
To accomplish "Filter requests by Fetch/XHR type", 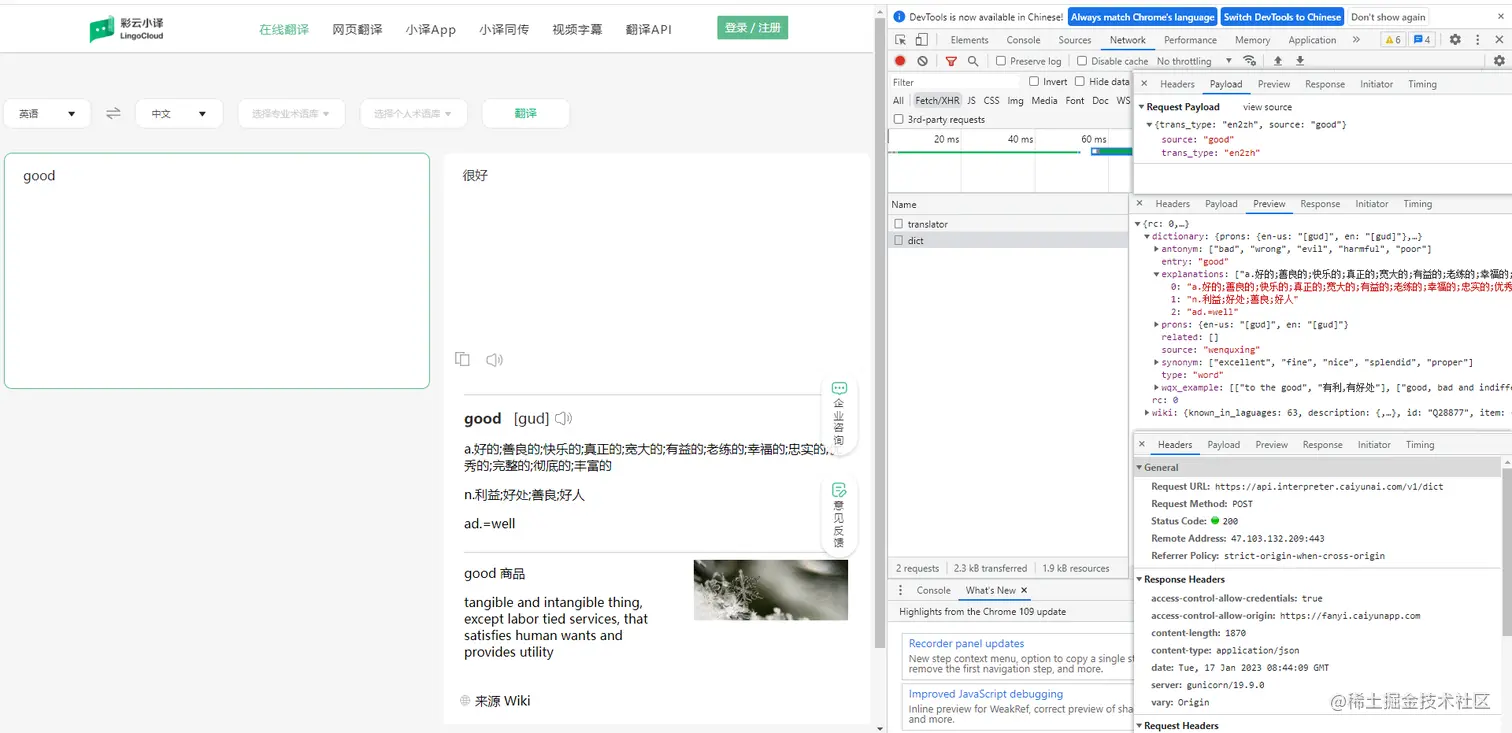I will pos(937,101).
